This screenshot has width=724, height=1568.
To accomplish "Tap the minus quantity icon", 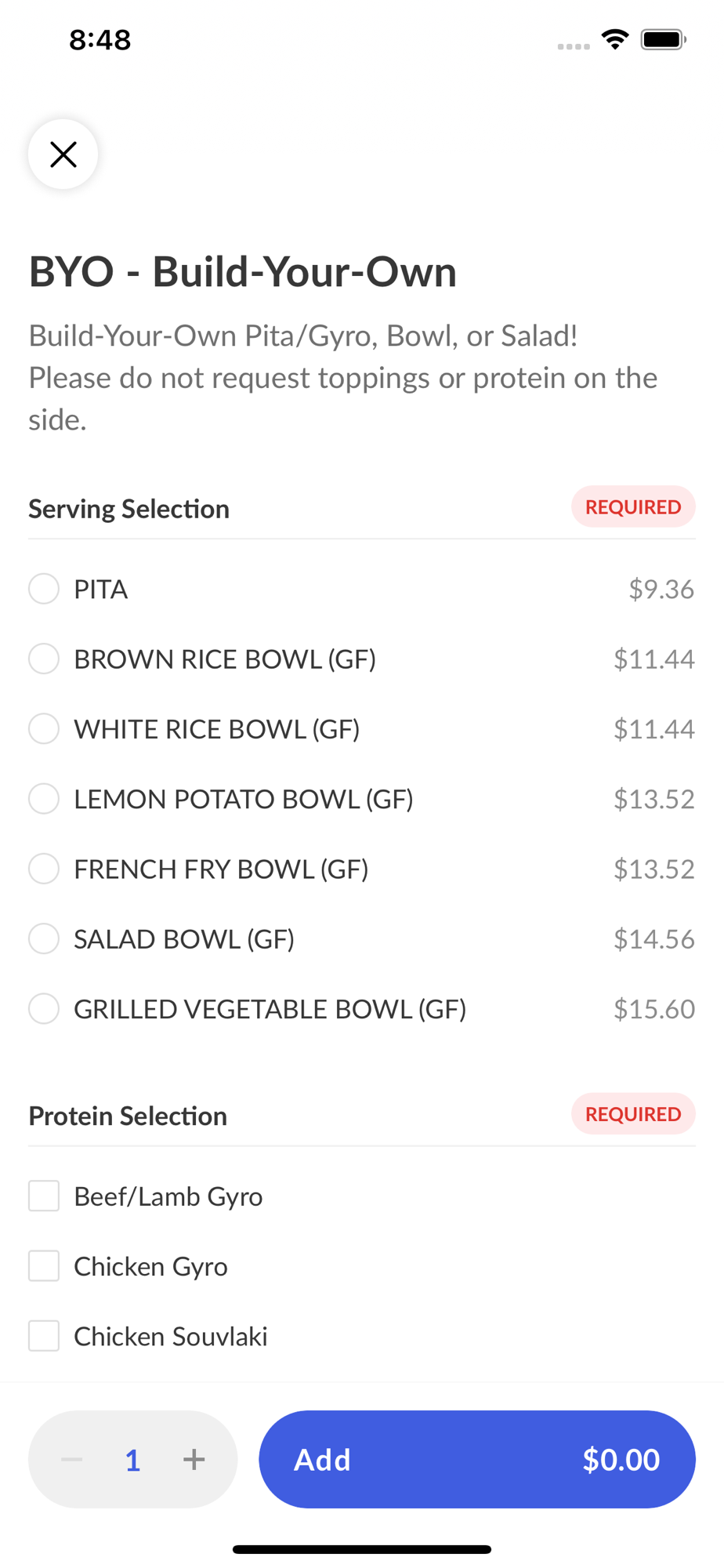I will 72,1459.
